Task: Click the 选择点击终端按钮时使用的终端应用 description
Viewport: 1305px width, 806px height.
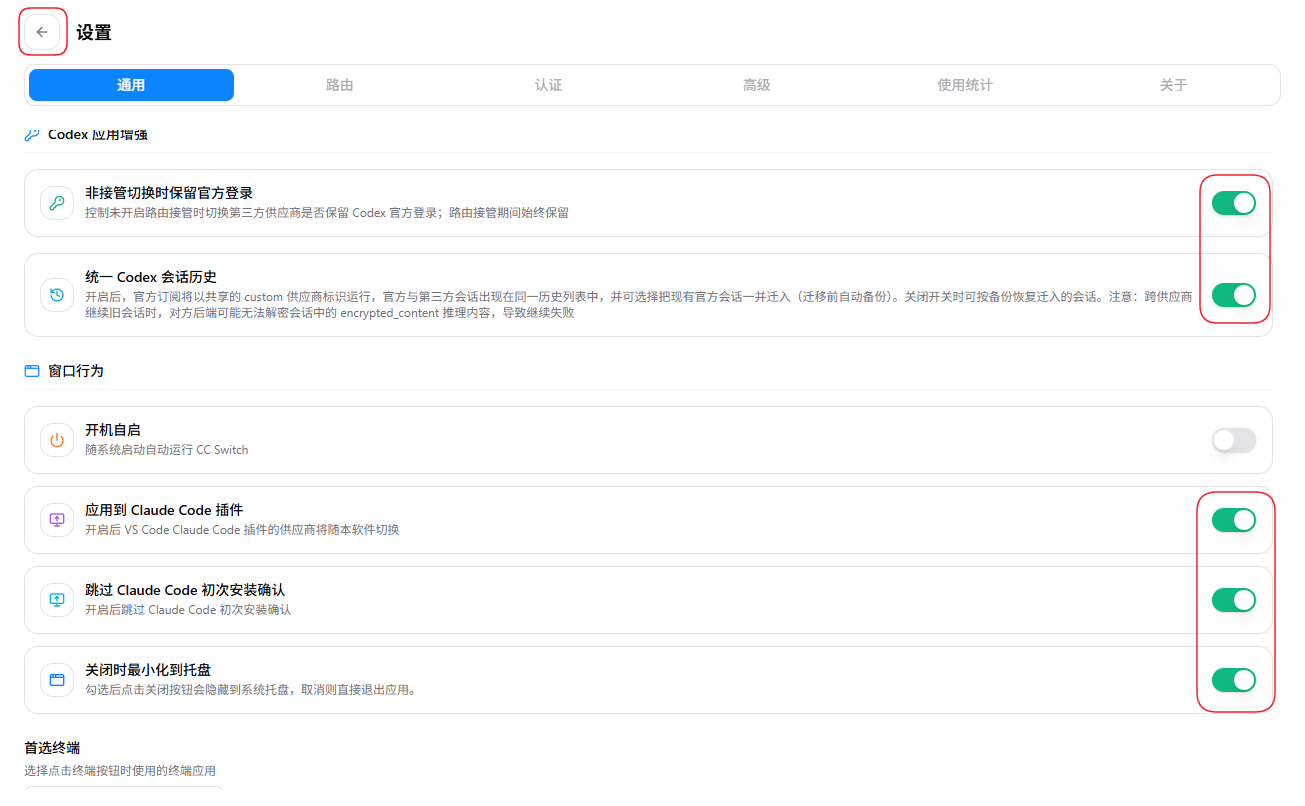Action: pyautogui.click(x=120, y=771)
